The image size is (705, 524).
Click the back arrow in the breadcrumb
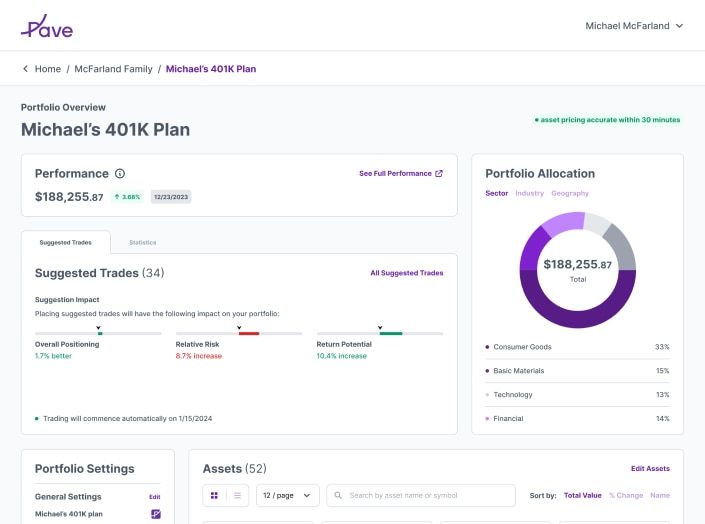click(x=25, y=69)
